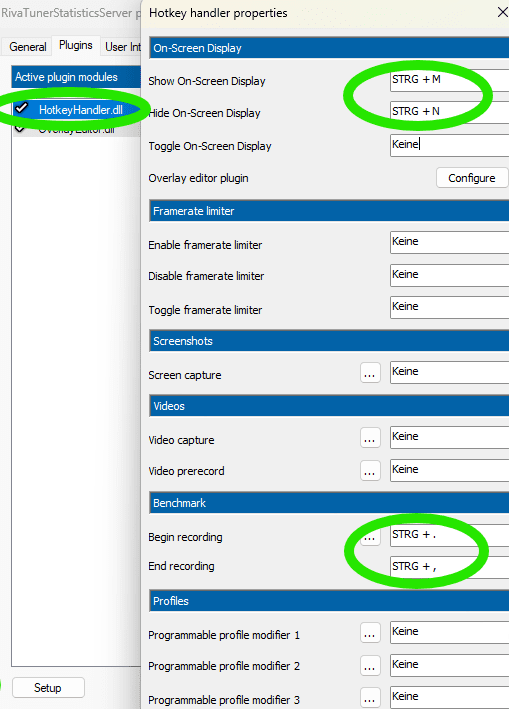Open Screen capture options ellipsis button

(370, 373)
